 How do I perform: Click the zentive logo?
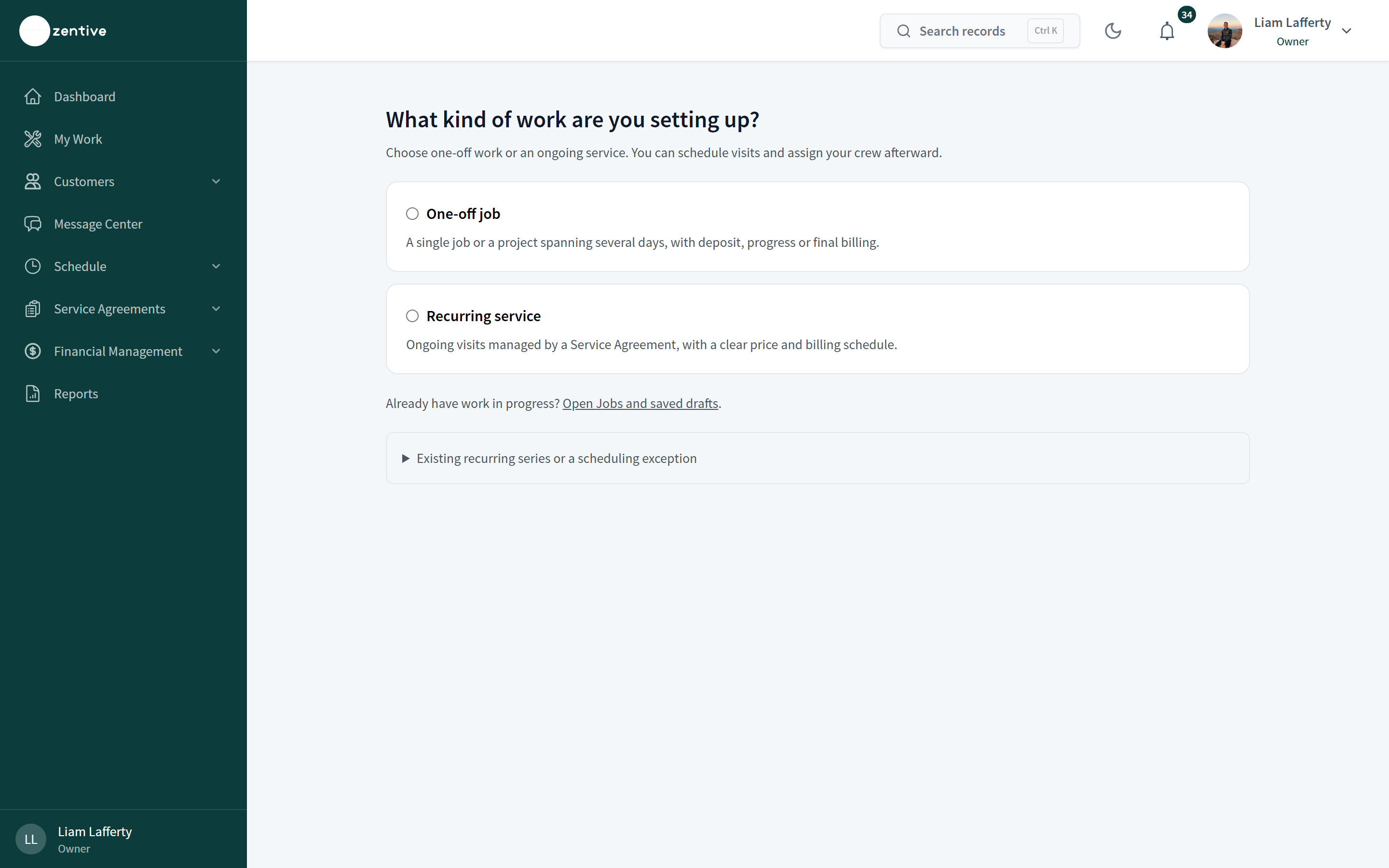click(x=63, y=31)
